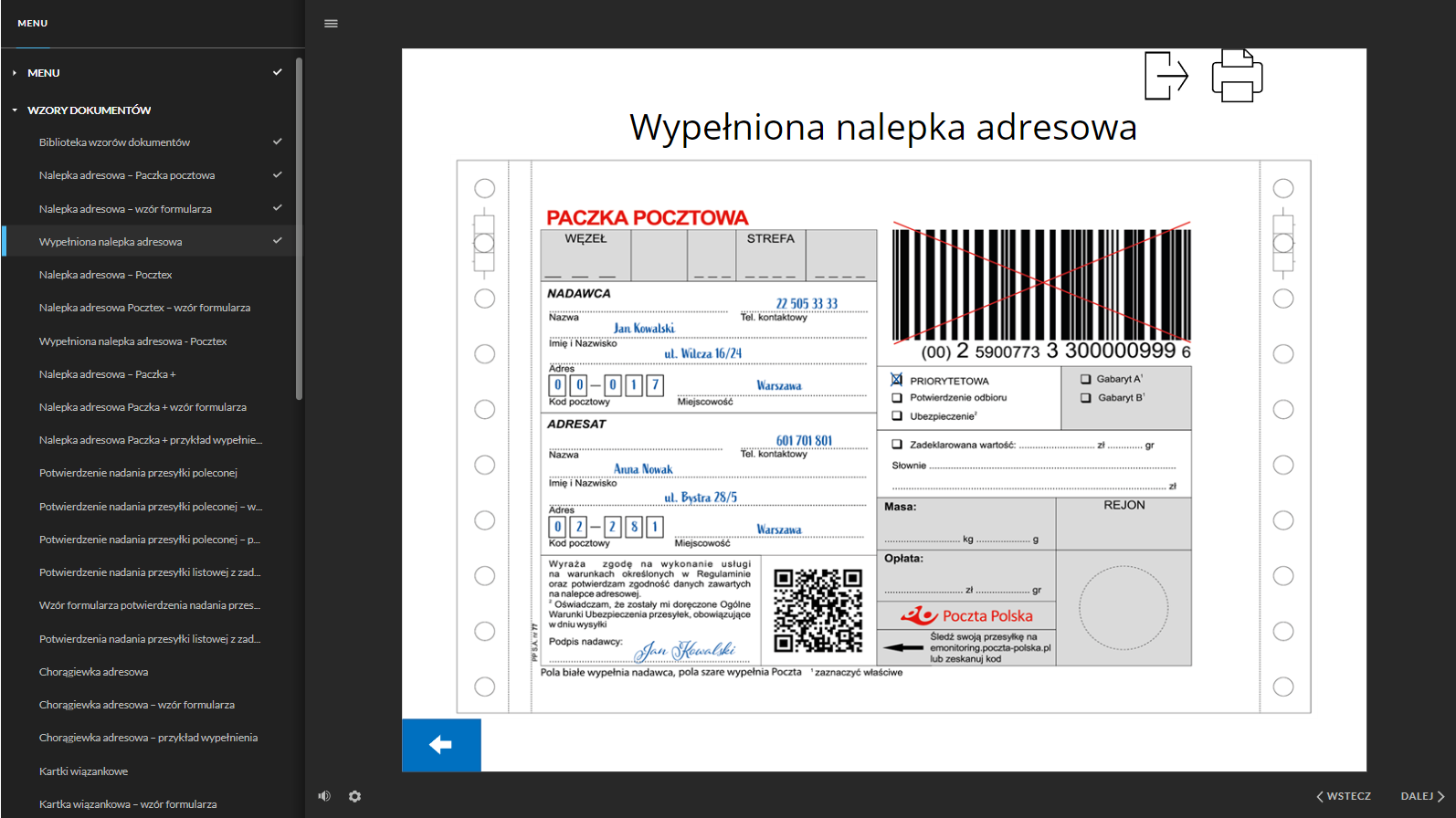
Task: Open Potwierdzenie nadania przesyłki listowej z zad...
Action: [150, 572]
